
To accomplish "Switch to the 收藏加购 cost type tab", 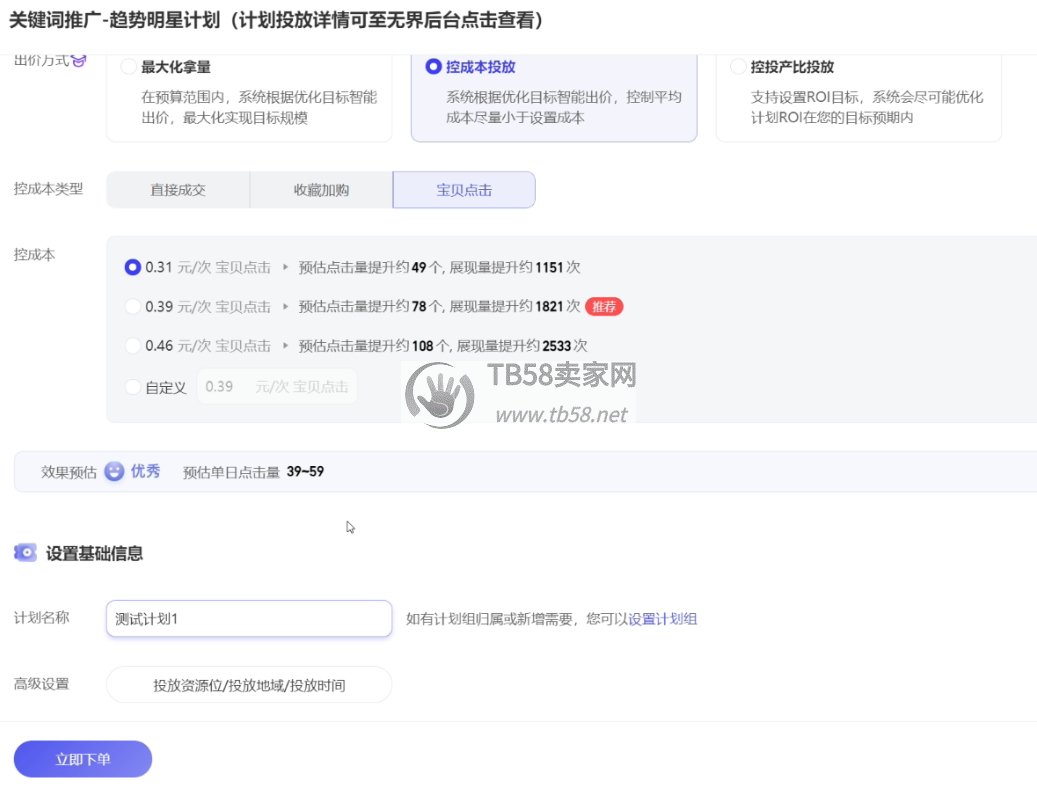I will point(321,190).
